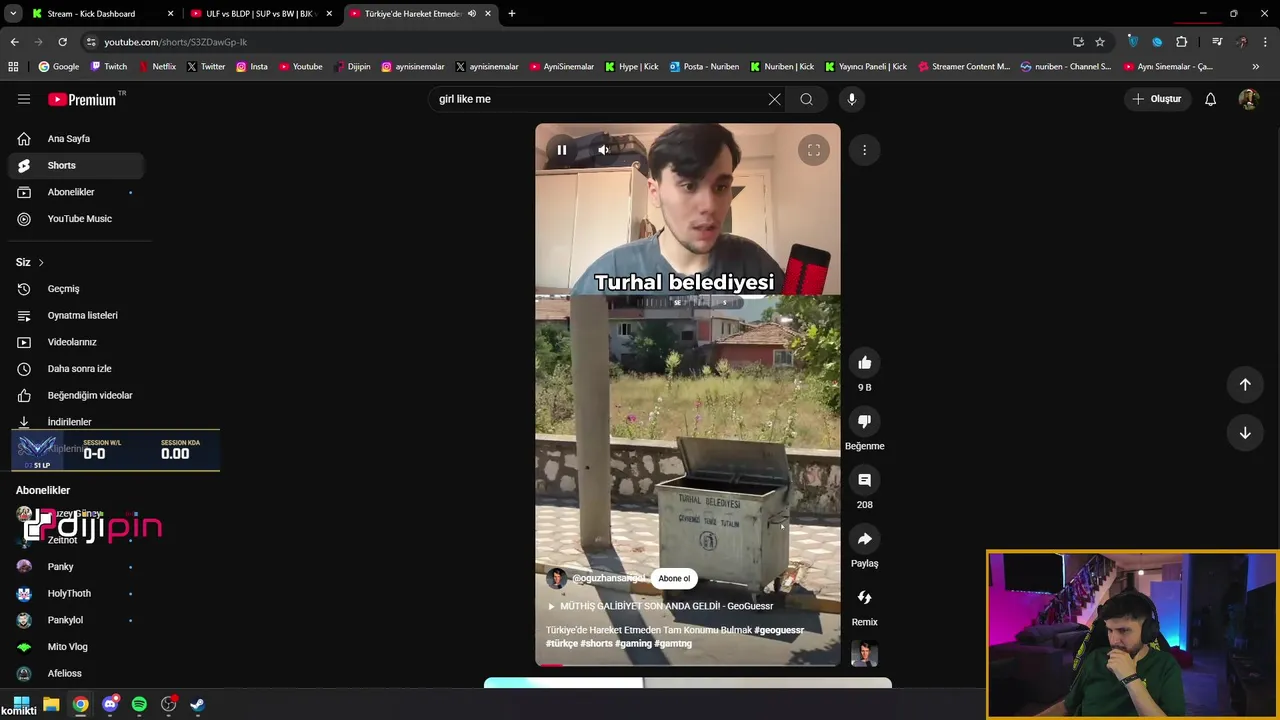Open Ana Sayfa in sidebar
1280x720 pixels.
pos(76,139)
